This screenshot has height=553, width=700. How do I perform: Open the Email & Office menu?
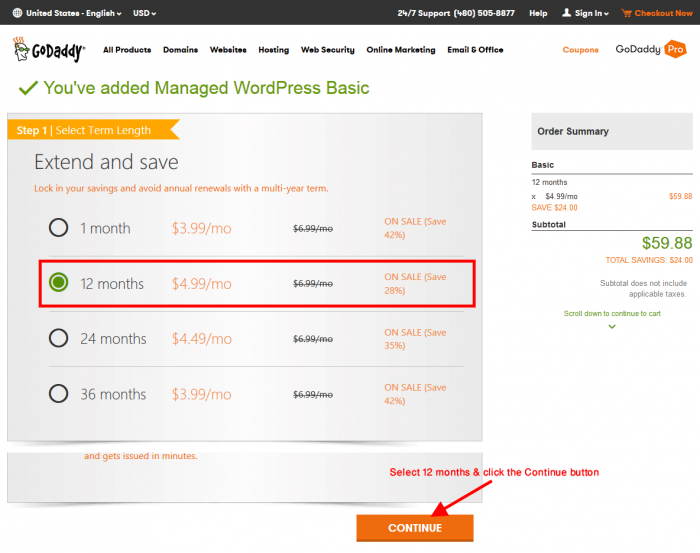[x=475, y=50]
